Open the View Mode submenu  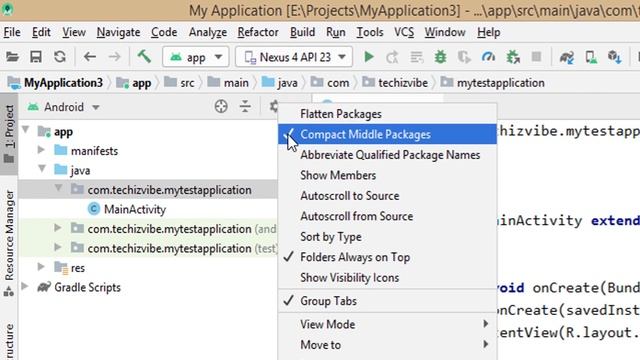click(387, 324)
